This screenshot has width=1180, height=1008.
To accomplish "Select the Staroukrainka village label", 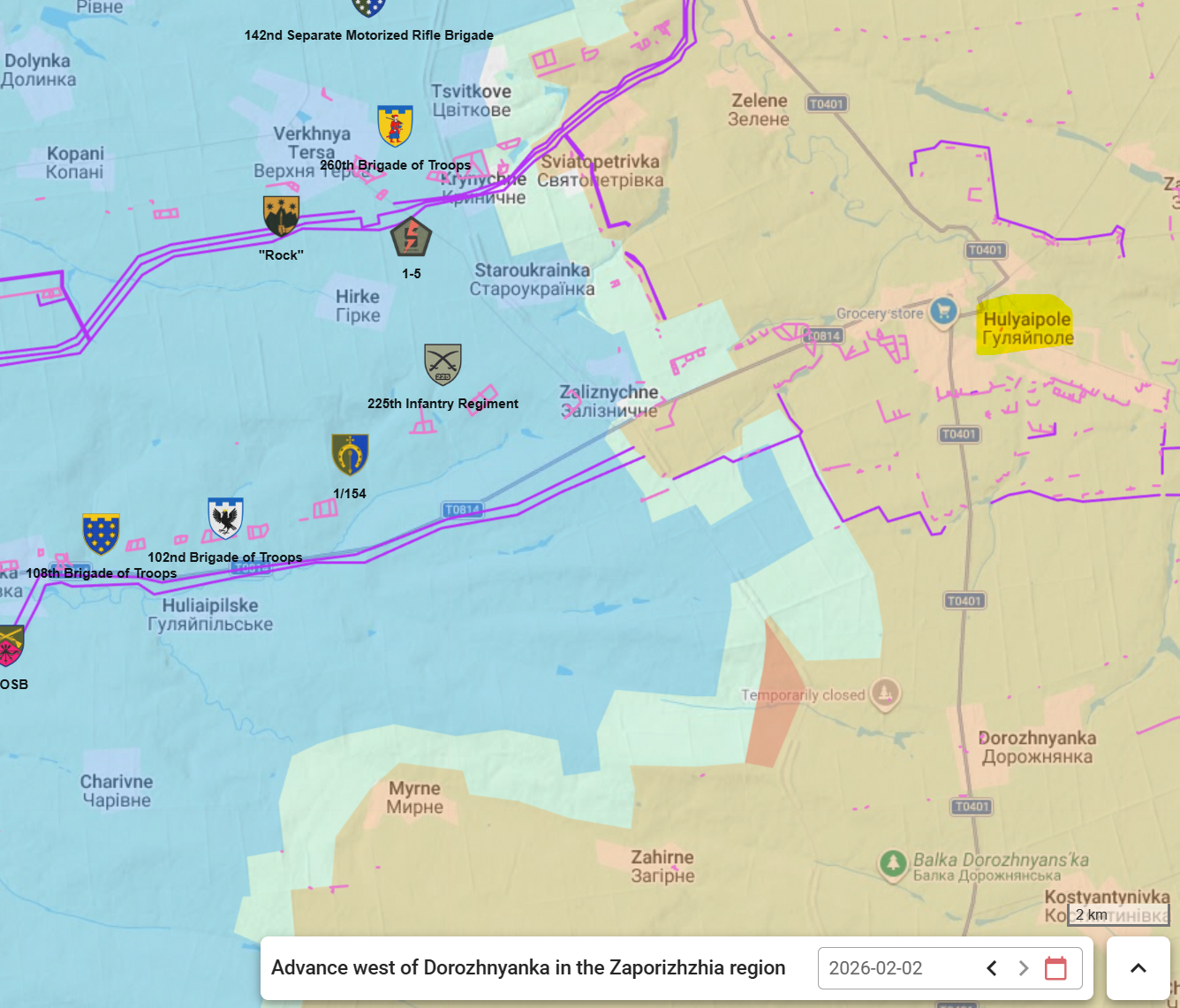I will tap(532, 279).
